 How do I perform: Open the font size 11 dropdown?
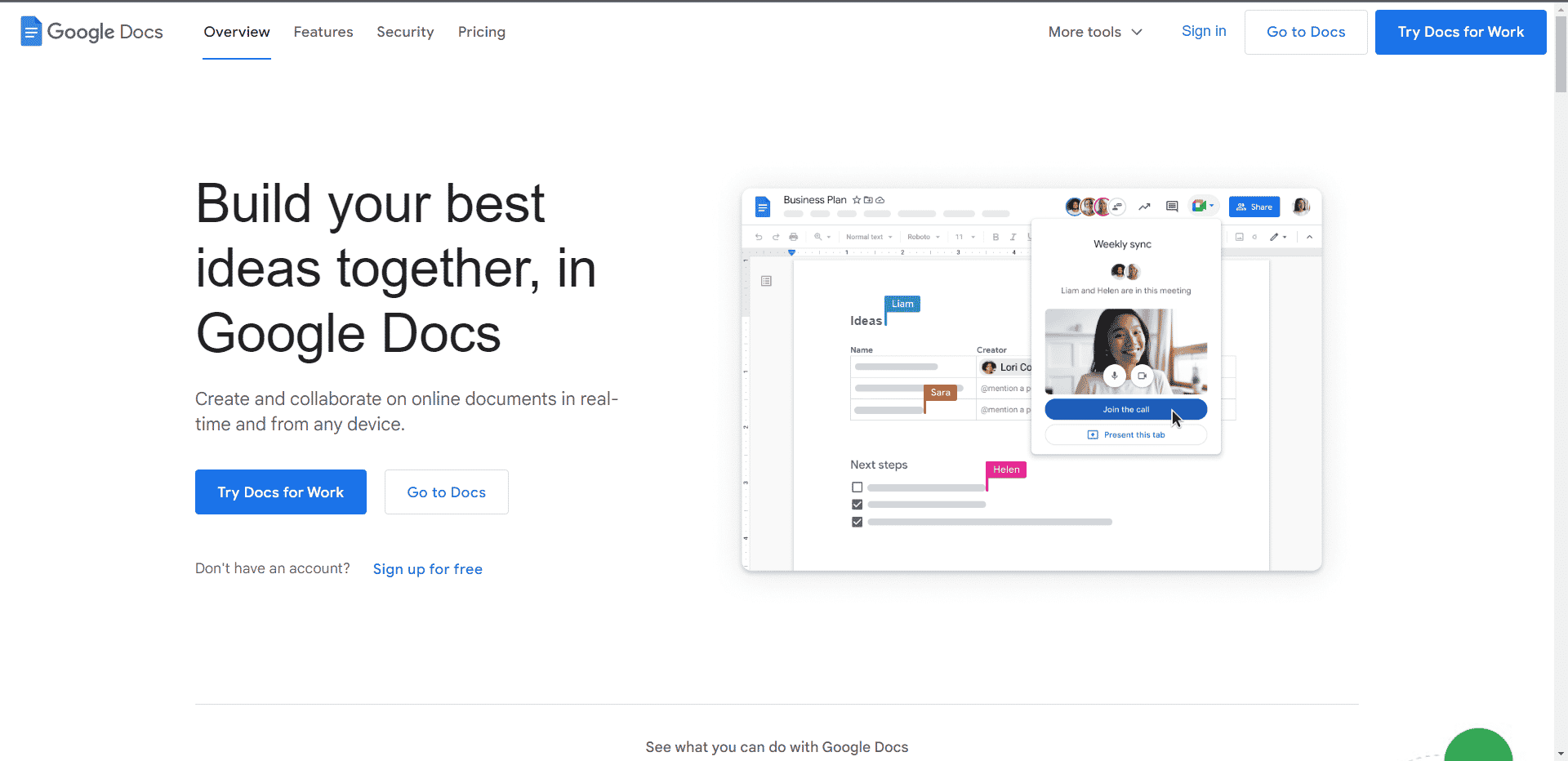pos(965,237)
